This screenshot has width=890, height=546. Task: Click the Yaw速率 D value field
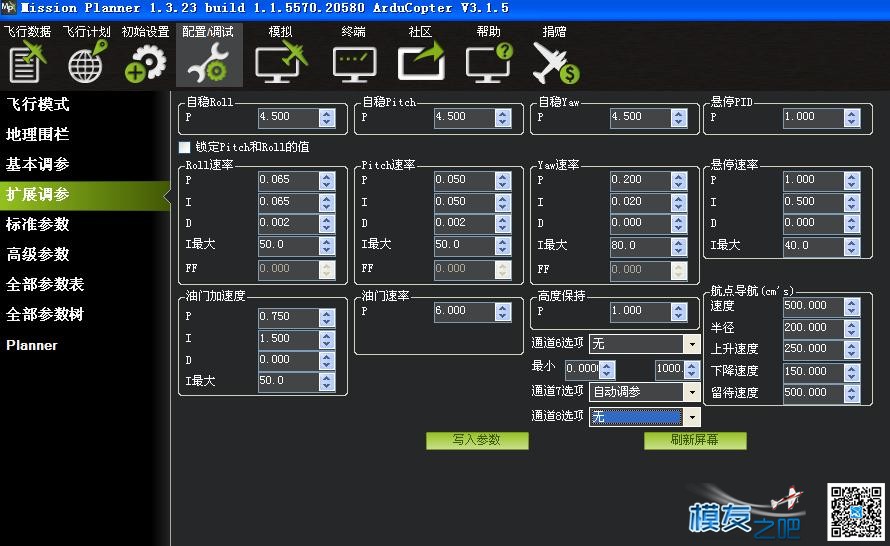click(640, 224)
